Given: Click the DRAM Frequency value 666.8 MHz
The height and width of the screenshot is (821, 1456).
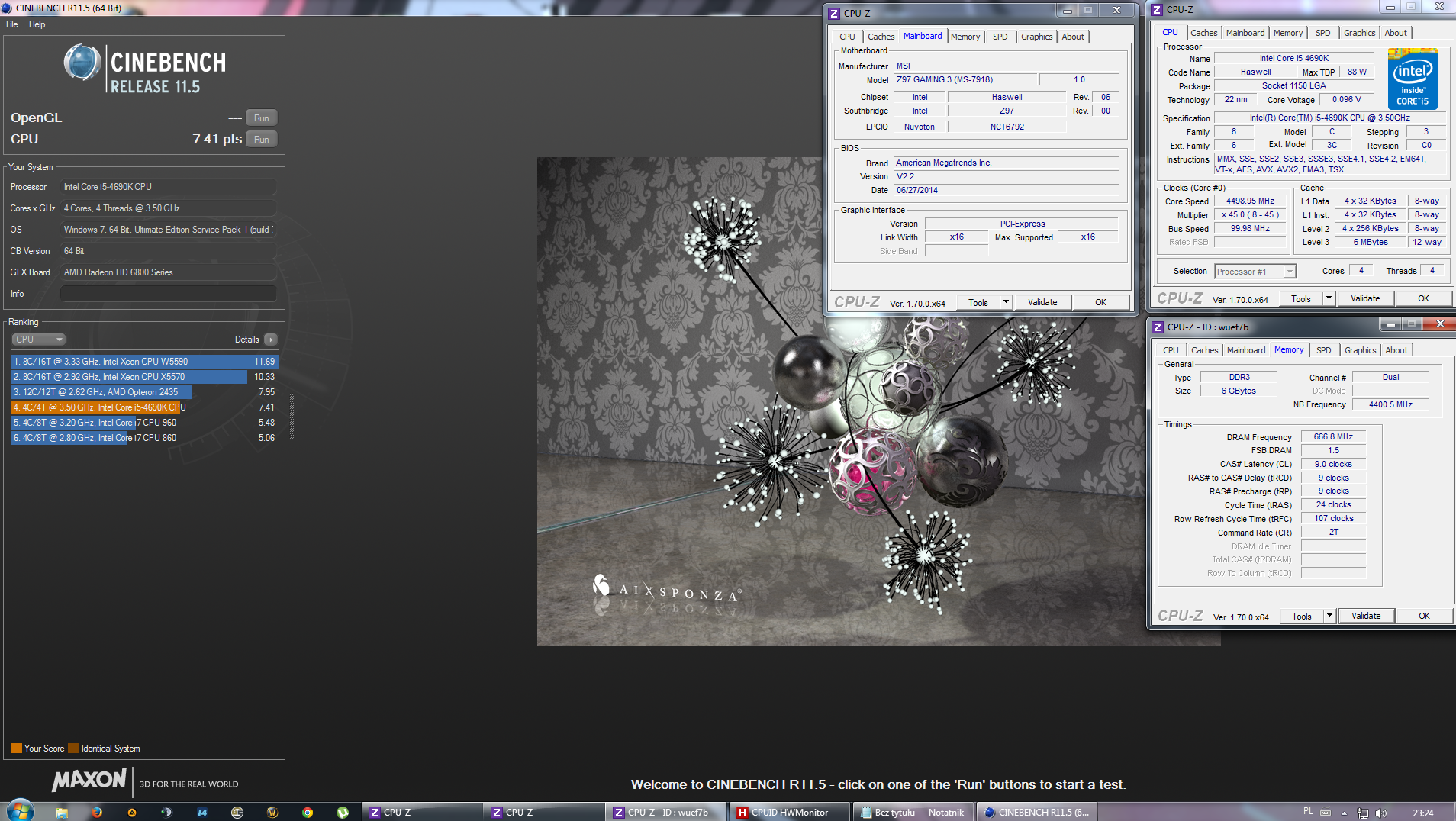Looking at the screenshot, I should pos(1333,437).
